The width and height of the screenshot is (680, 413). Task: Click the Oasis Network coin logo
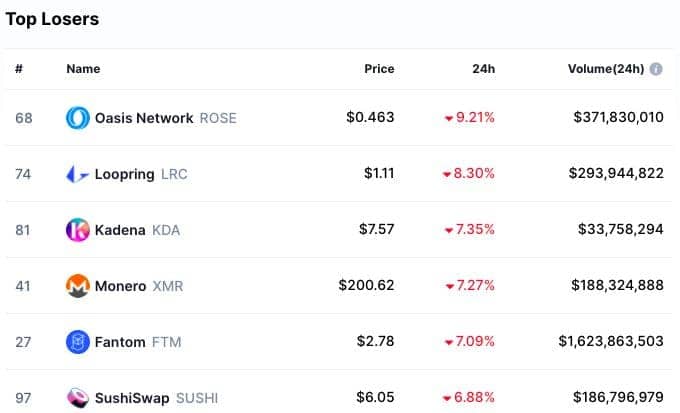[x=78, y=118]
